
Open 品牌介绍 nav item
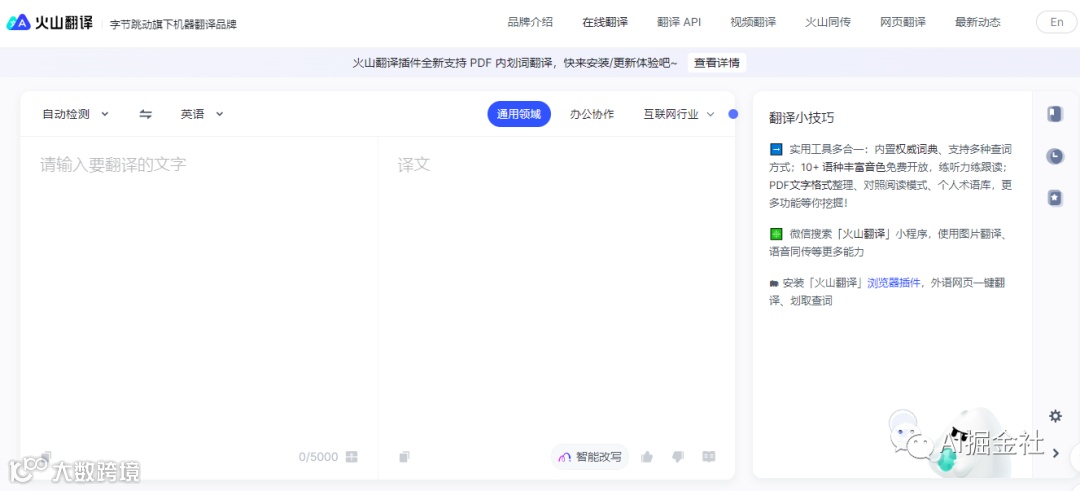pos(530,22)
